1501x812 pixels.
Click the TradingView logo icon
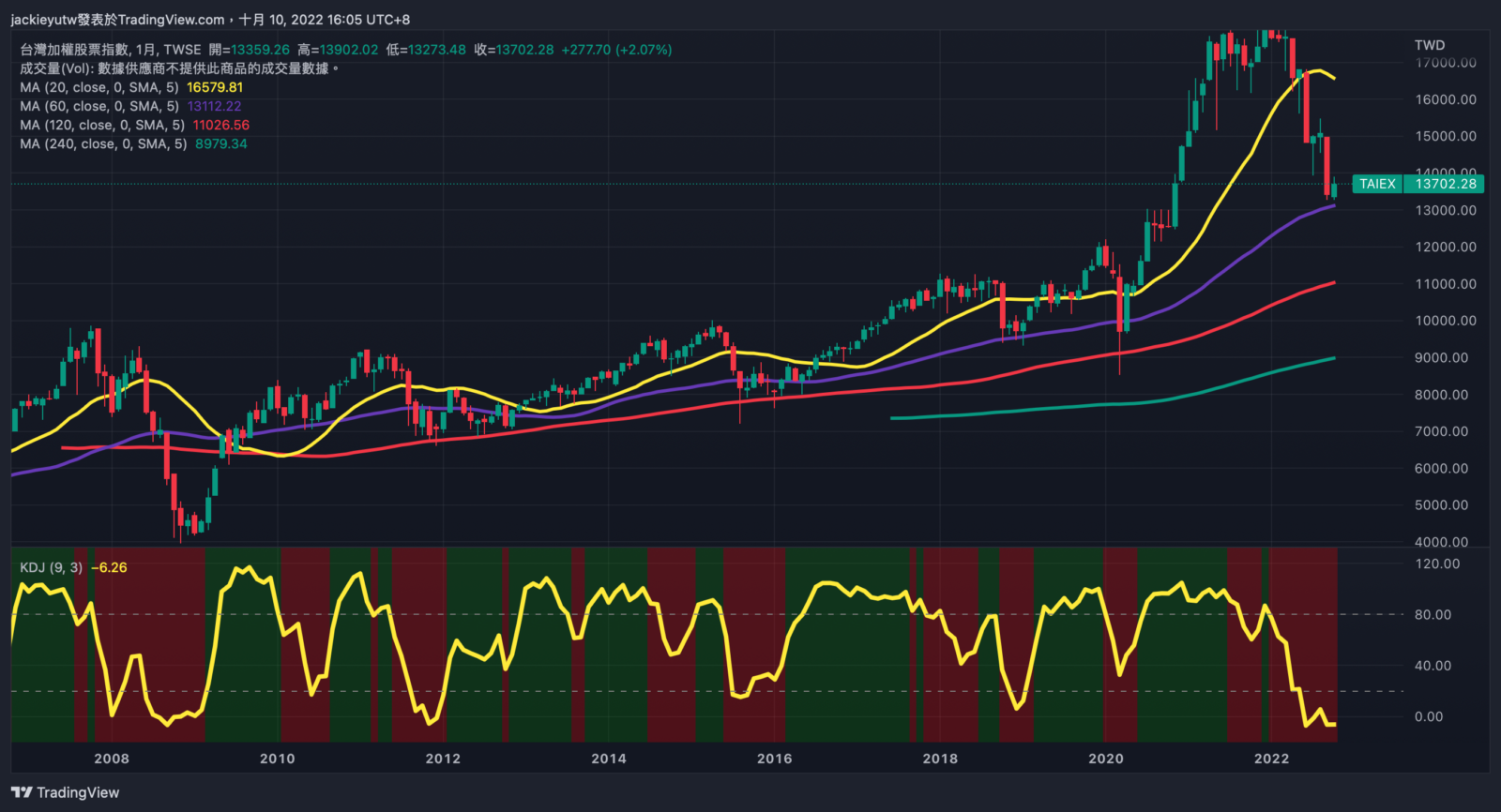click(22, 792)
